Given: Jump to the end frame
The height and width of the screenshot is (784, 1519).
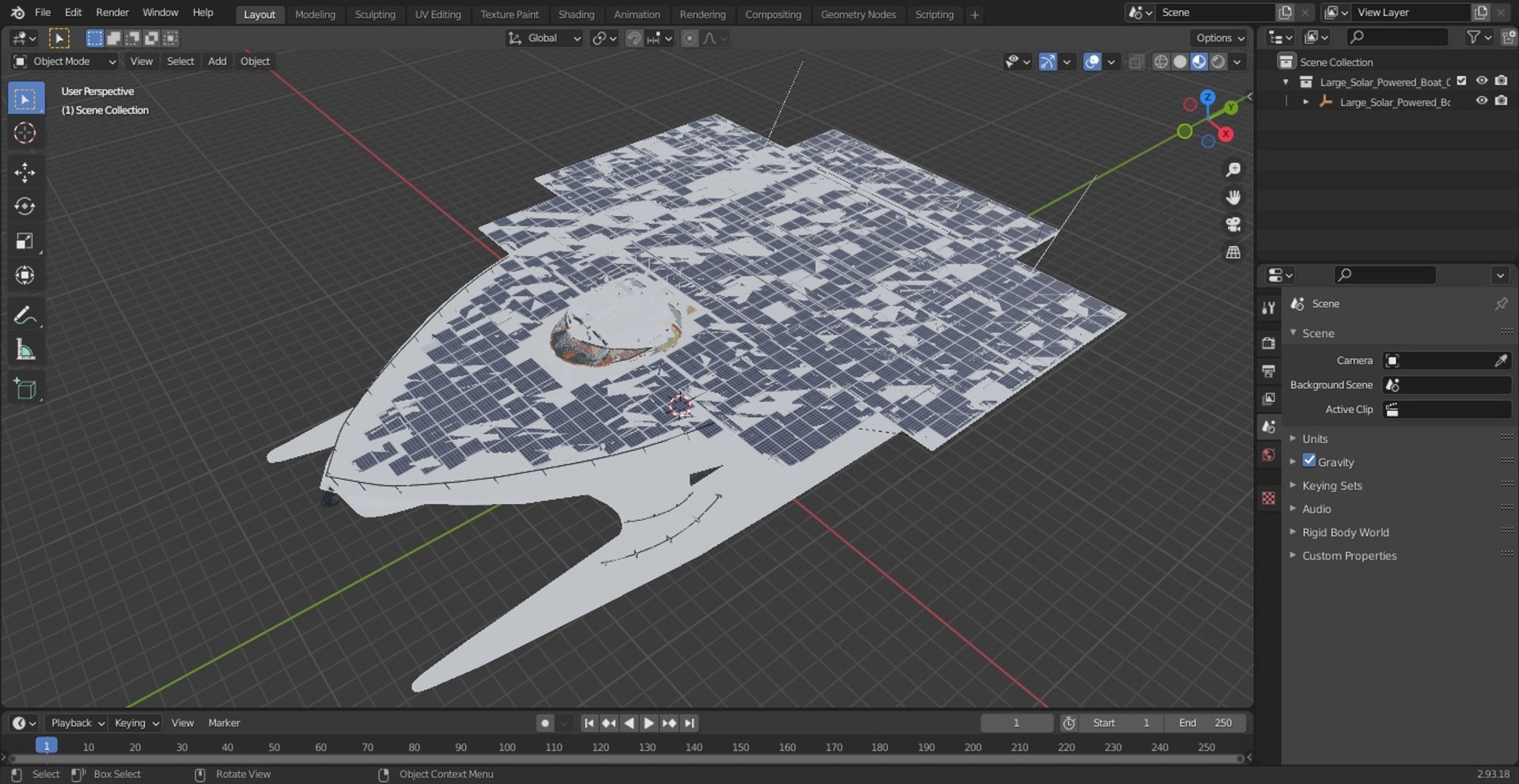Looking at the screenshot, I should 690,723.
